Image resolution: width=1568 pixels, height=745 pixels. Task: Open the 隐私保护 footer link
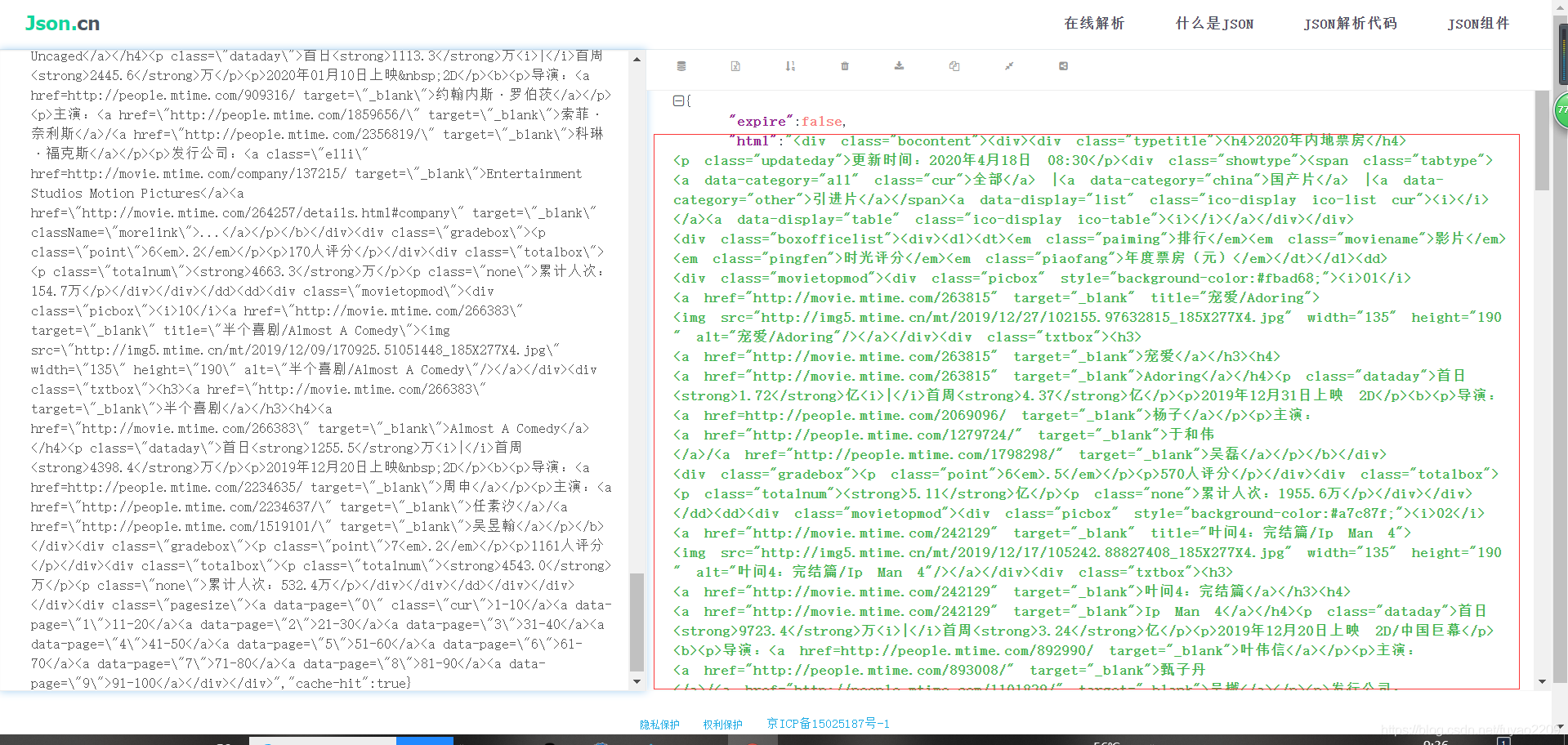coord(659,725)
